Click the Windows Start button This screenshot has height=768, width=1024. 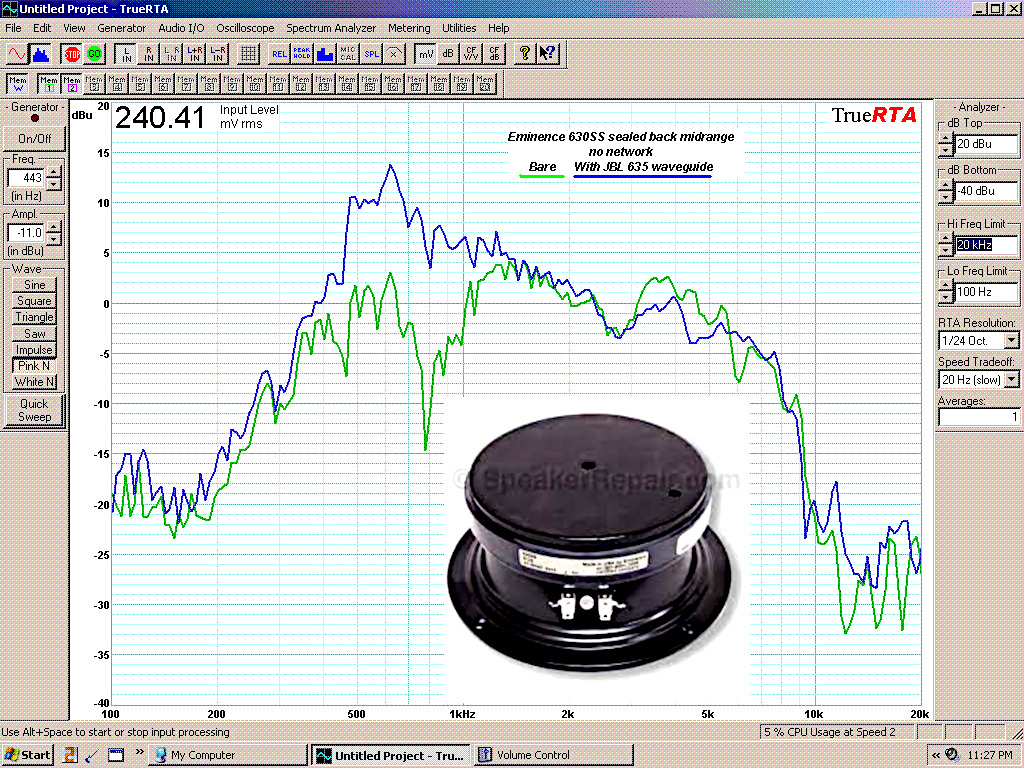click(x=27, y=755)
